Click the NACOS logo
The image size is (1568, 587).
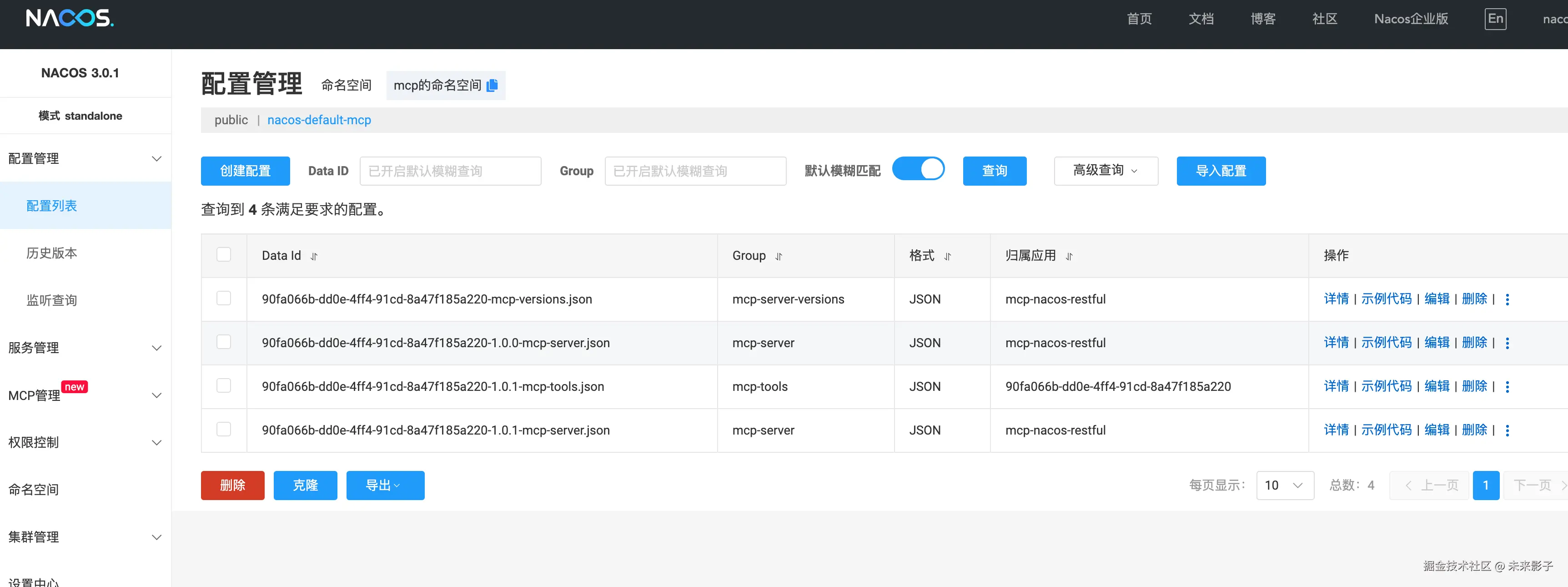70,18
